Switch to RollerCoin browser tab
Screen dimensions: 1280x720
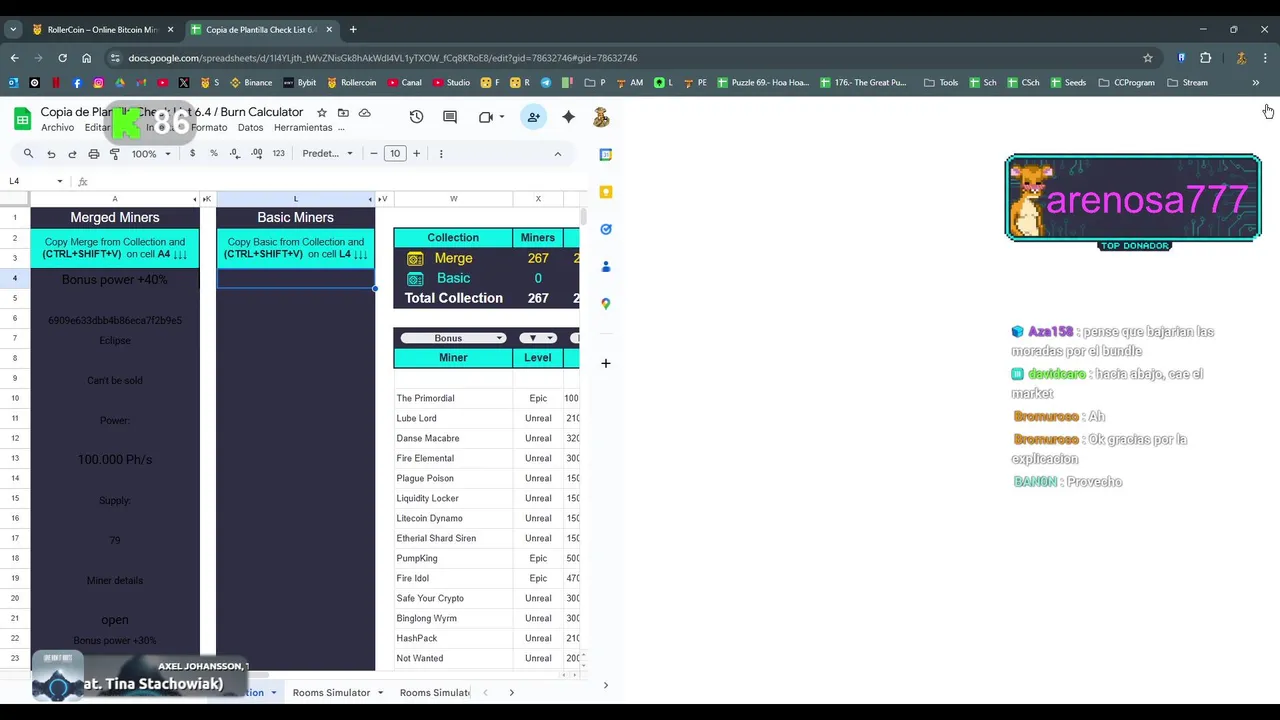[x=103, y=30]
